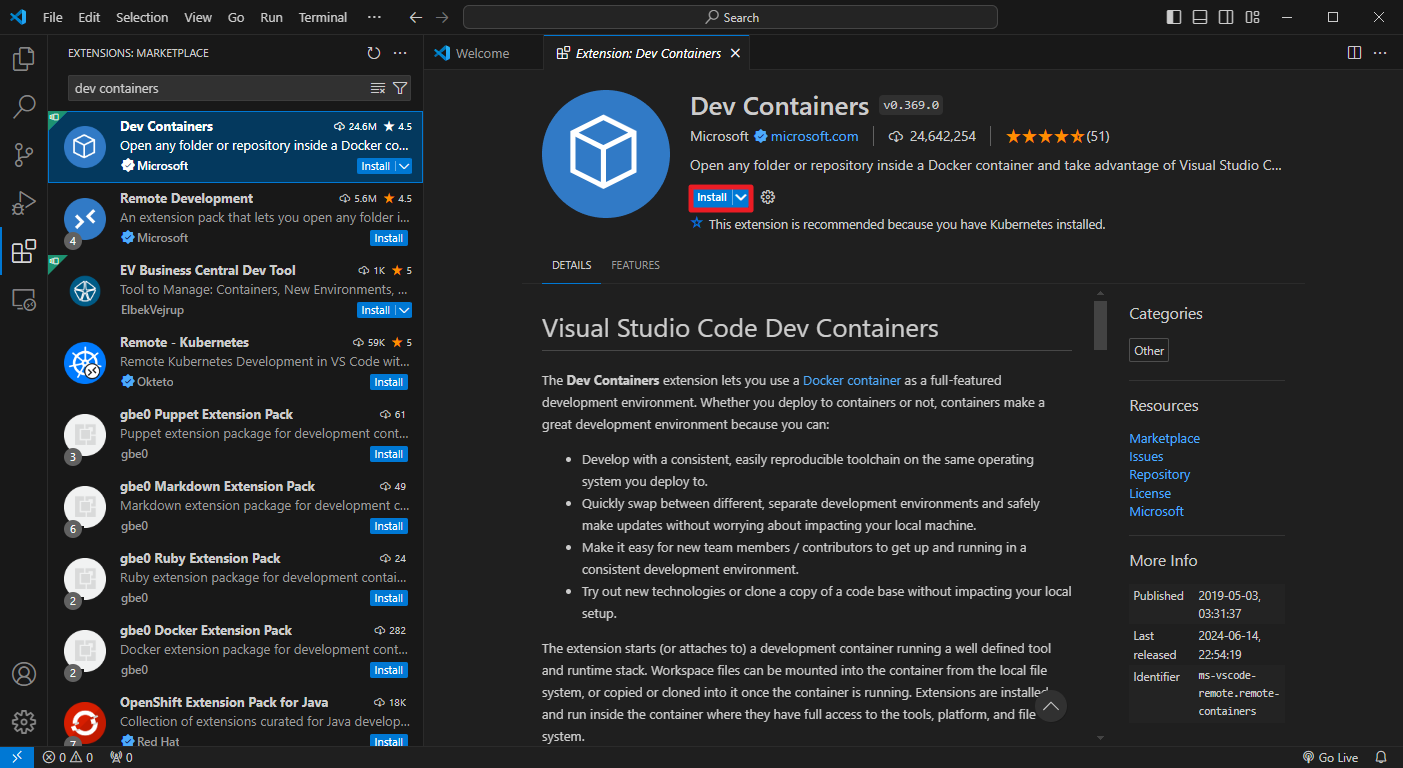This screenshot has height=768, width=1403.
Task: Install the Remote Development extension
Action: click(x=389, y=238)
